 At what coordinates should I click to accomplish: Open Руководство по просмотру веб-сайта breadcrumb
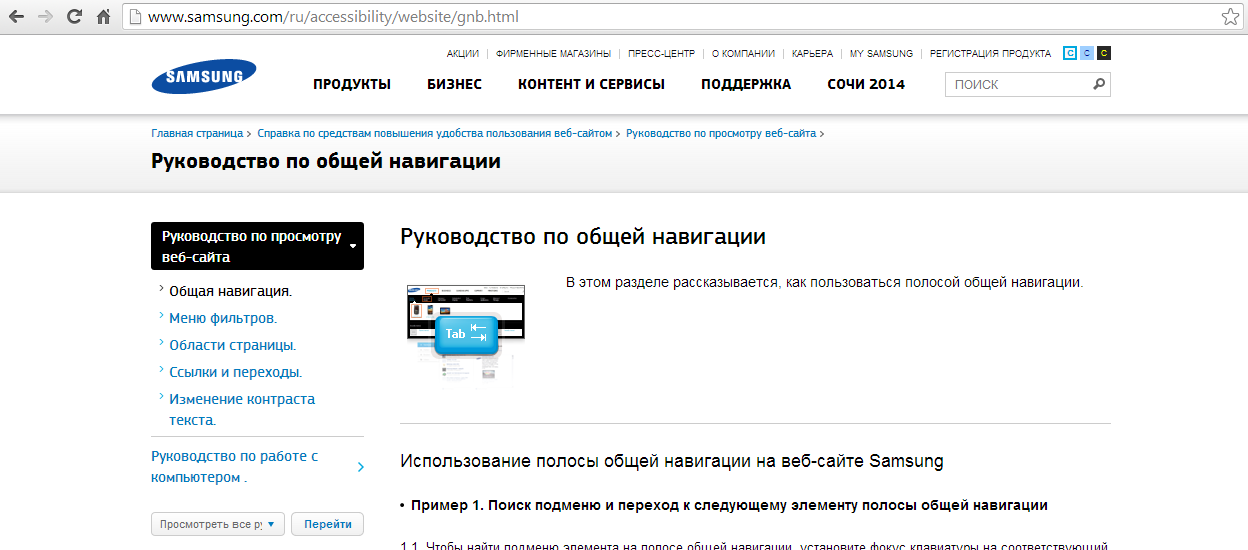click(721, 133)
